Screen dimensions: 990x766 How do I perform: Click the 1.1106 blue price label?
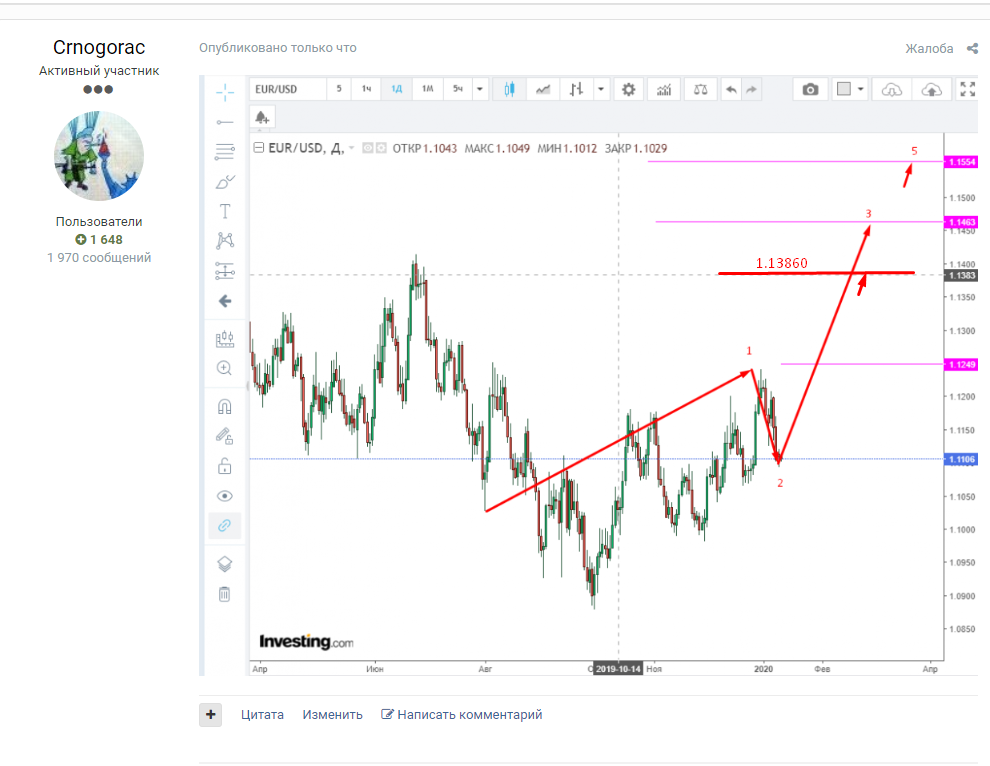coord(961,459)
